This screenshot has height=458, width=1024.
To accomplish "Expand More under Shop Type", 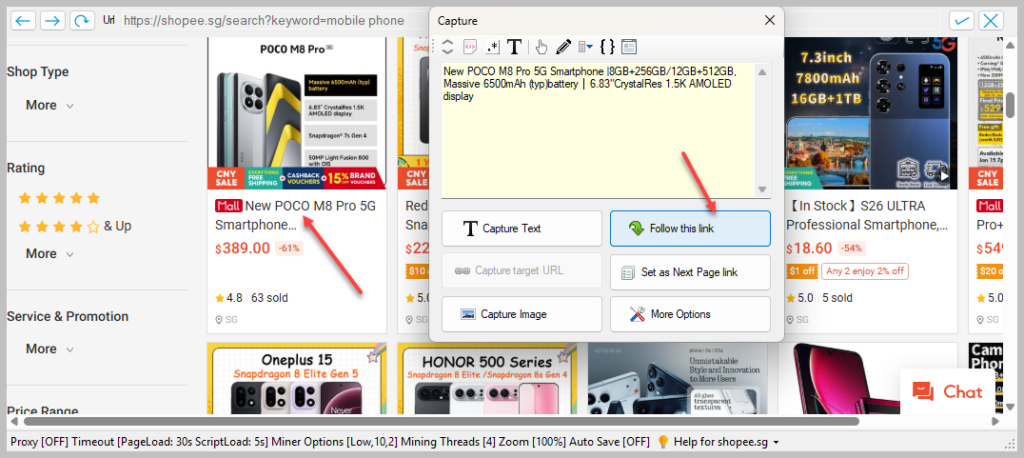I will coord(49,105).
